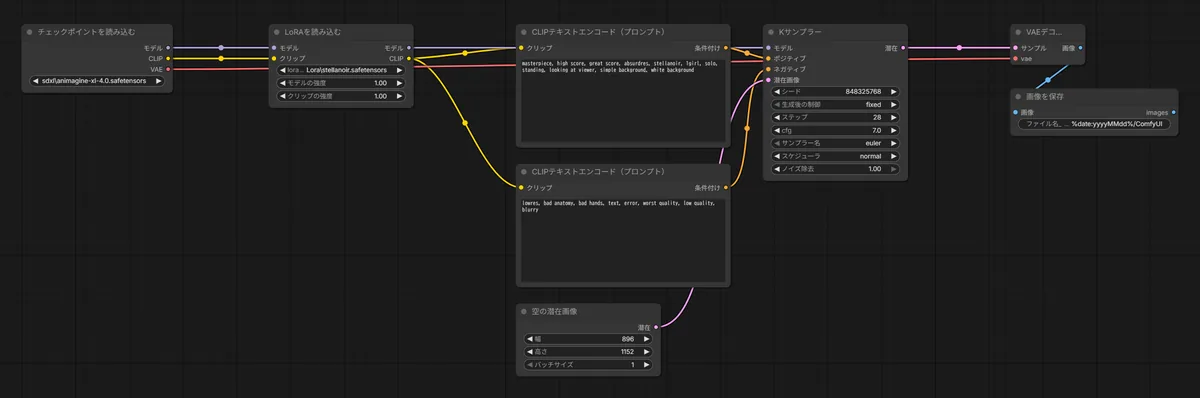Click the モデル output socket on LoRA loader
Screen dimensions: 1200x398
click(410, 47)
